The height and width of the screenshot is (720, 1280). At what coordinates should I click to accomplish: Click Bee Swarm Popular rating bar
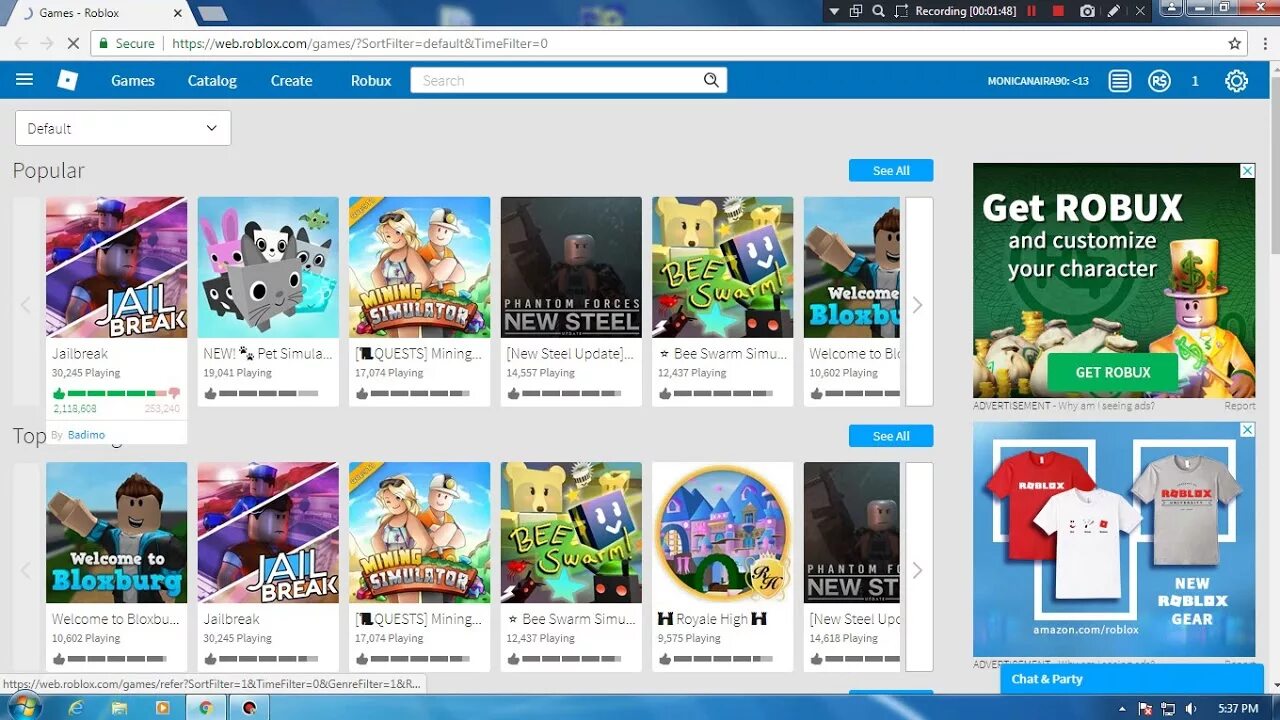[x=723, y=394]
